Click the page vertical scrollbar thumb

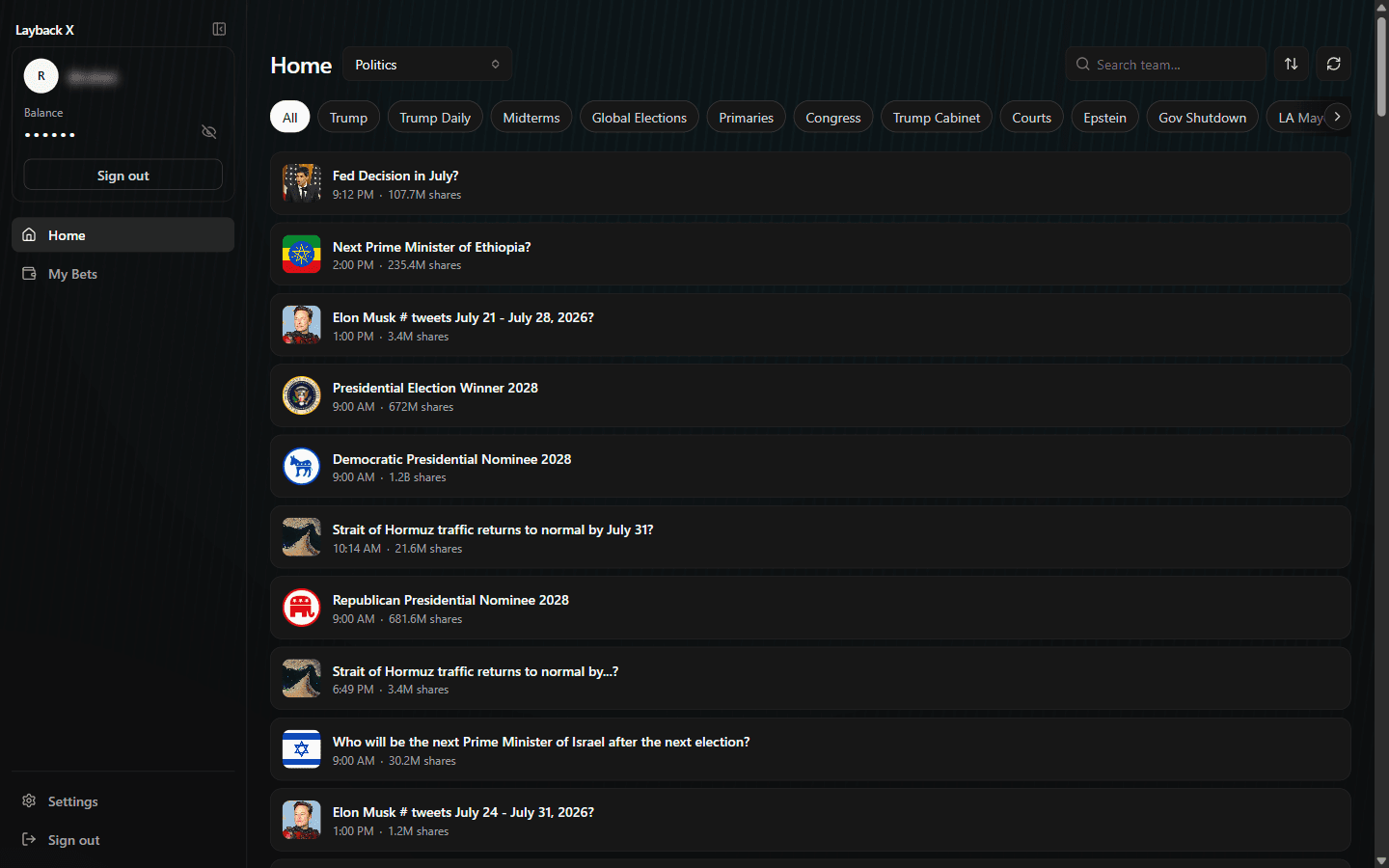click(x=1381, y=65)
